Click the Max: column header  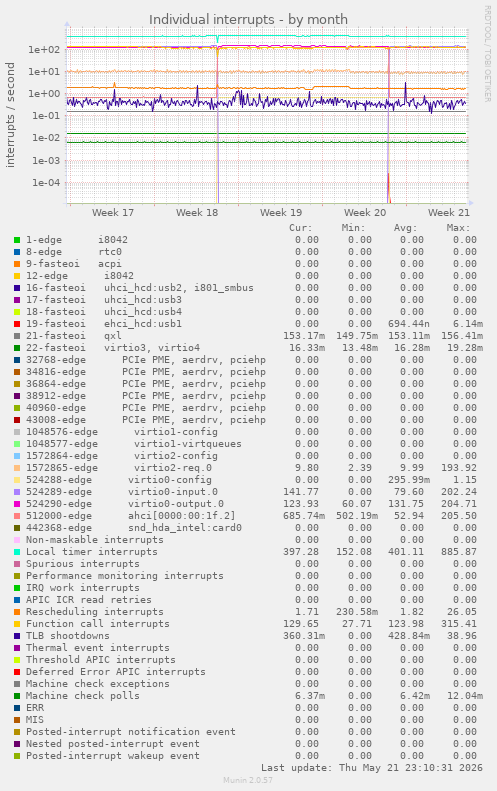458,228
